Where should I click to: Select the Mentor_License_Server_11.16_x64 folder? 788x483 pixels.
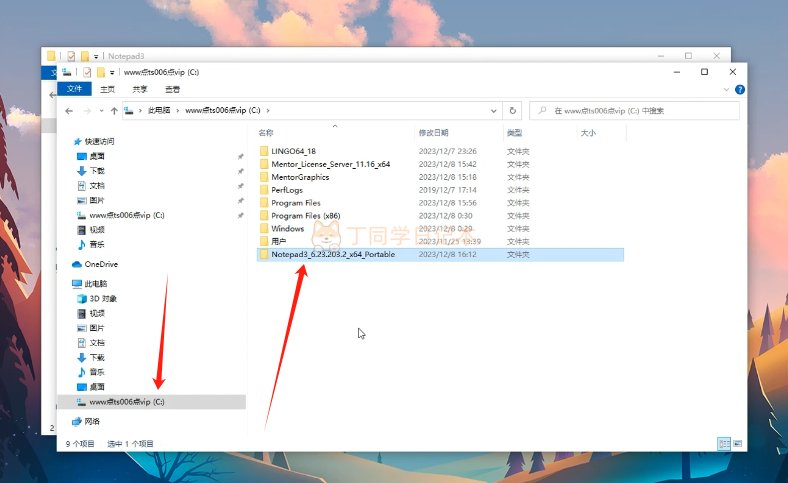pos(330,164)
